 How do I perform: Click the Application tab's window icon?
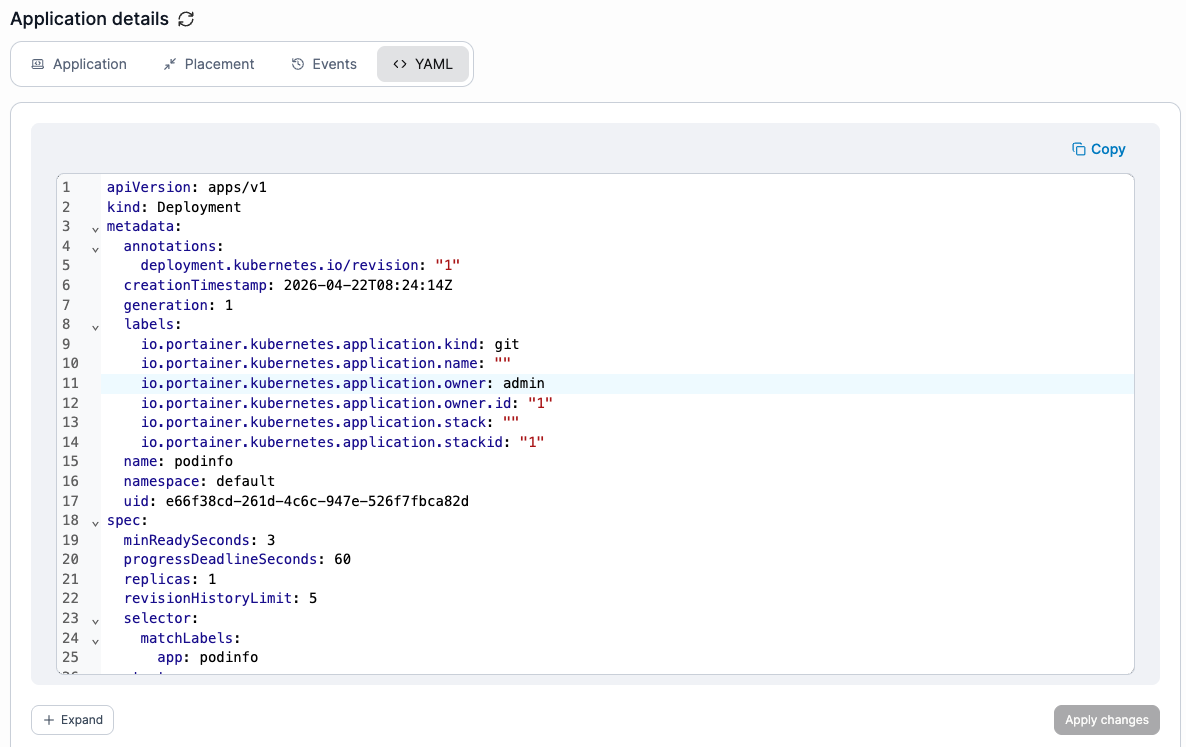(x=38, y=64)
